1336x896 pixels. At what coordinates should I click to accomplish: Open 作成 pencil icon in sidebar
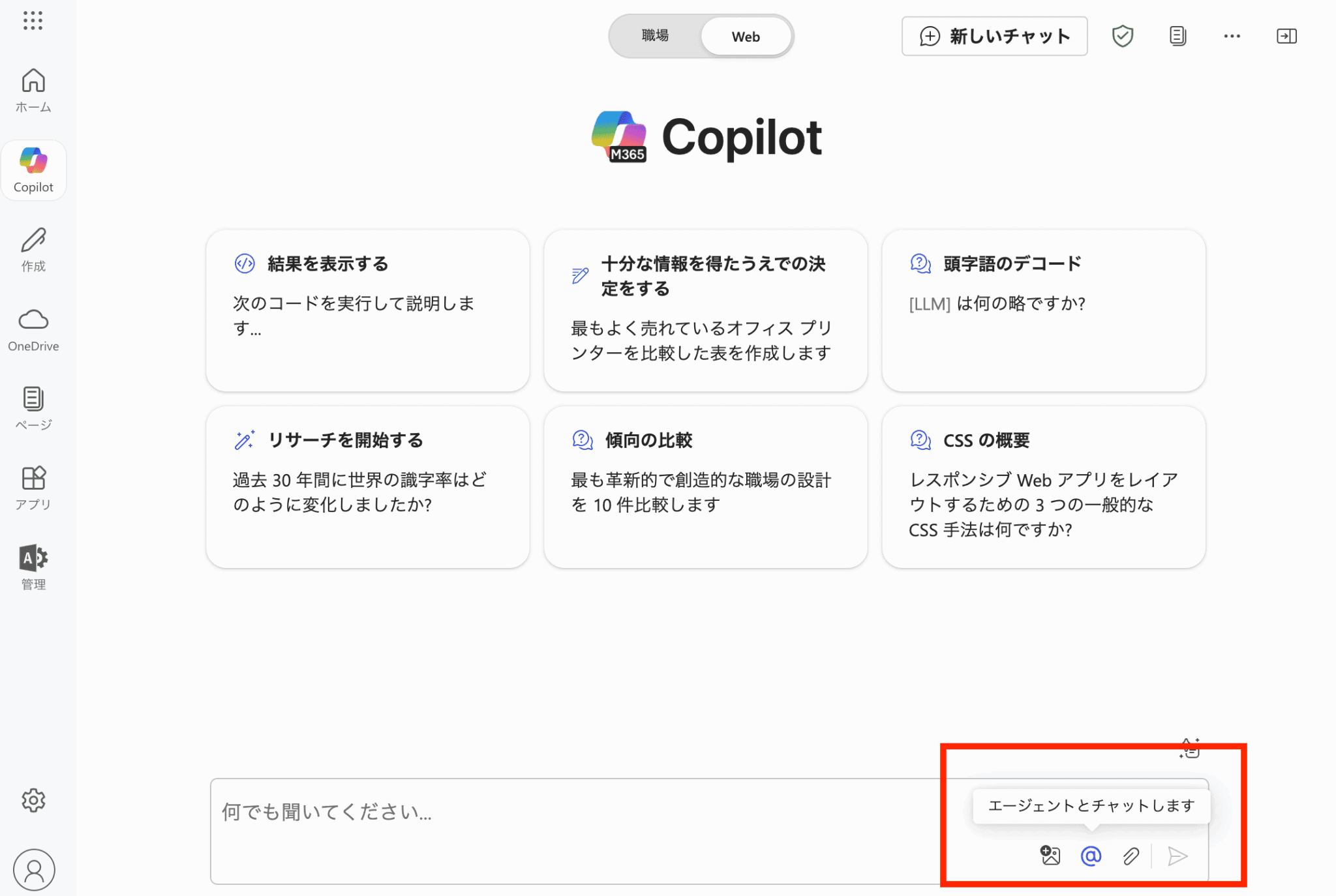click(33, 250)
